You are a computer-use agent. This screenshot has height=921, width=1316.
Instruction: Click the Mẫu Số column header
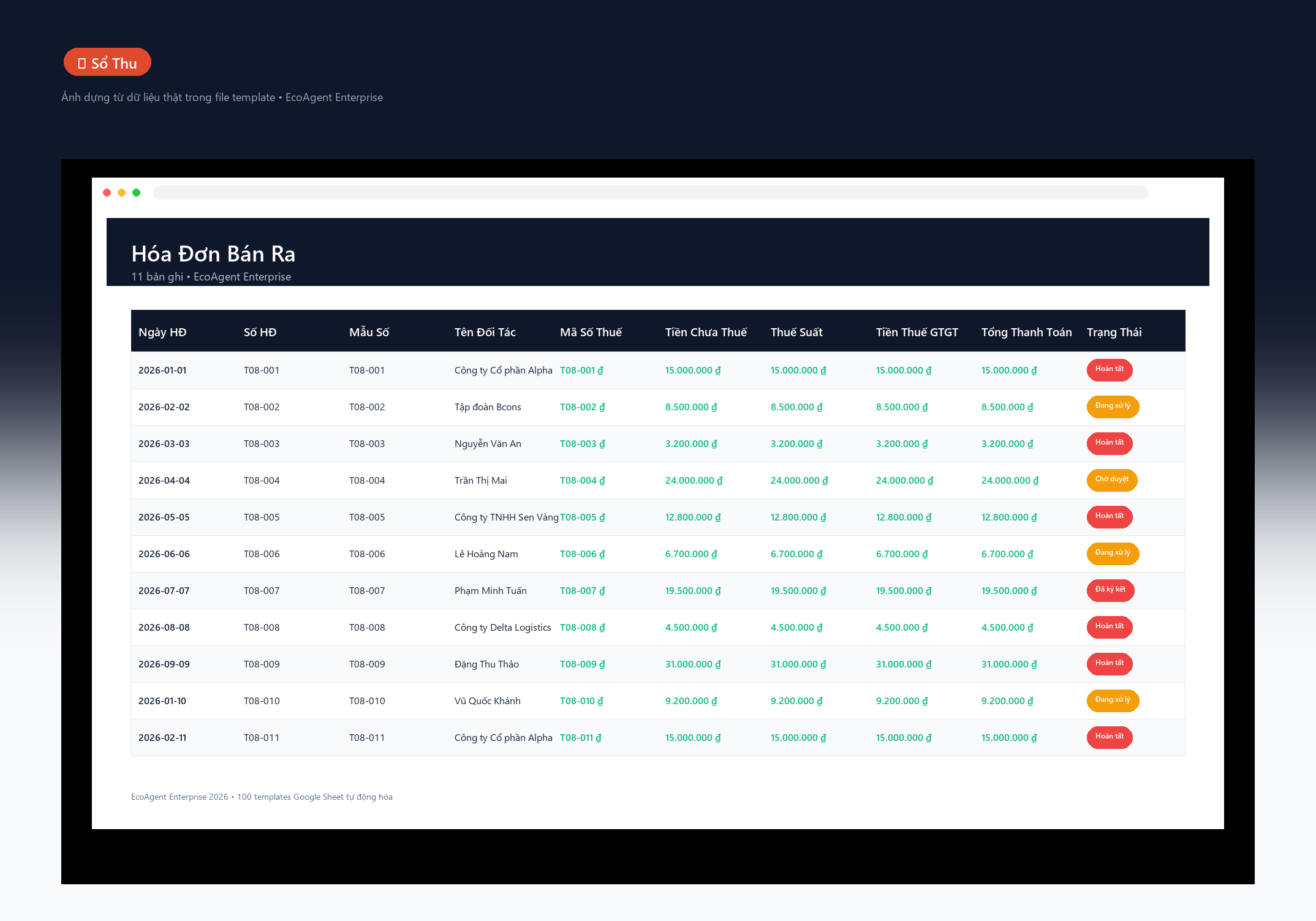click(x=369, y=332)
